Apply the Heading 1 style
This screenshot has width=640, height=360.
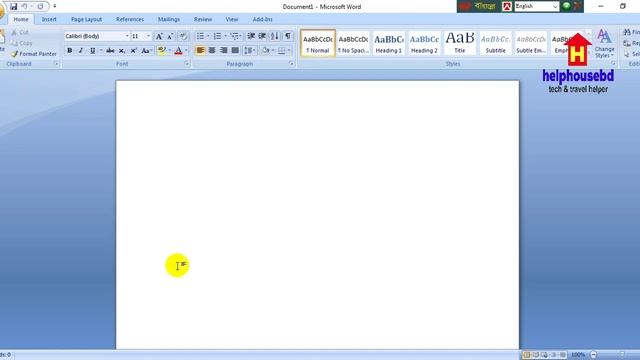tap(389, 43)
